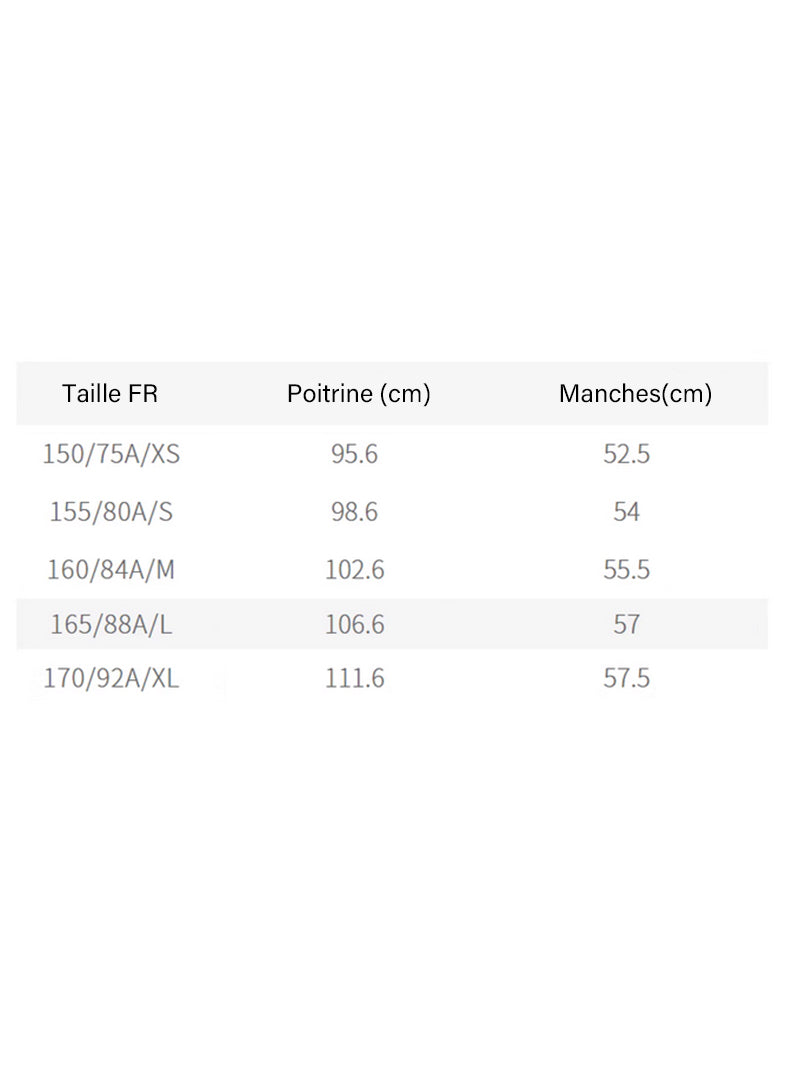Click the 95.6 chest measurement cell
800x1065 pixels.
pyautogui.click(x=354, y=454)
